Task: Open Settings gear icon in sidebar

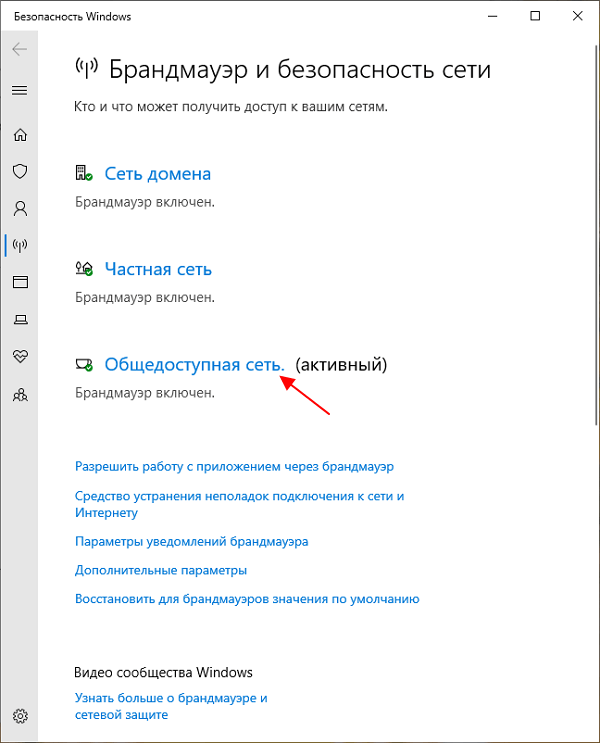Action: 20,716
